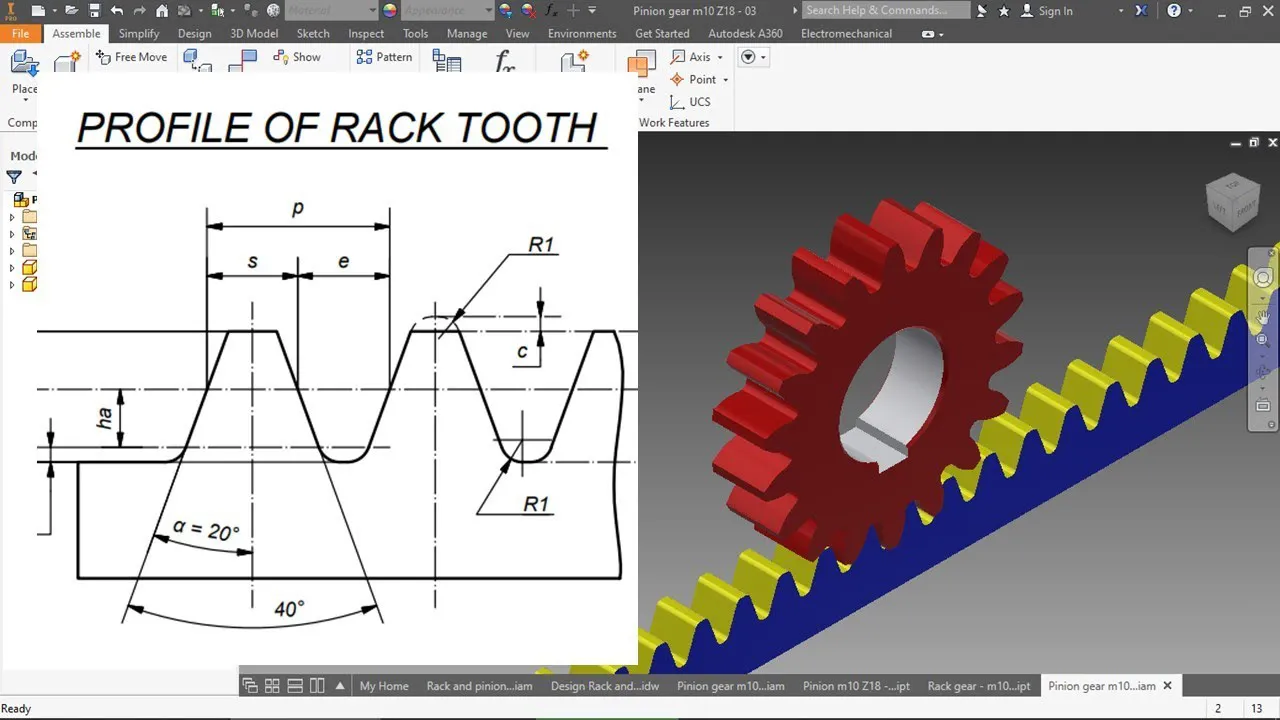
Task: Select the Axis work feature tool
Action: click(693, 57)
